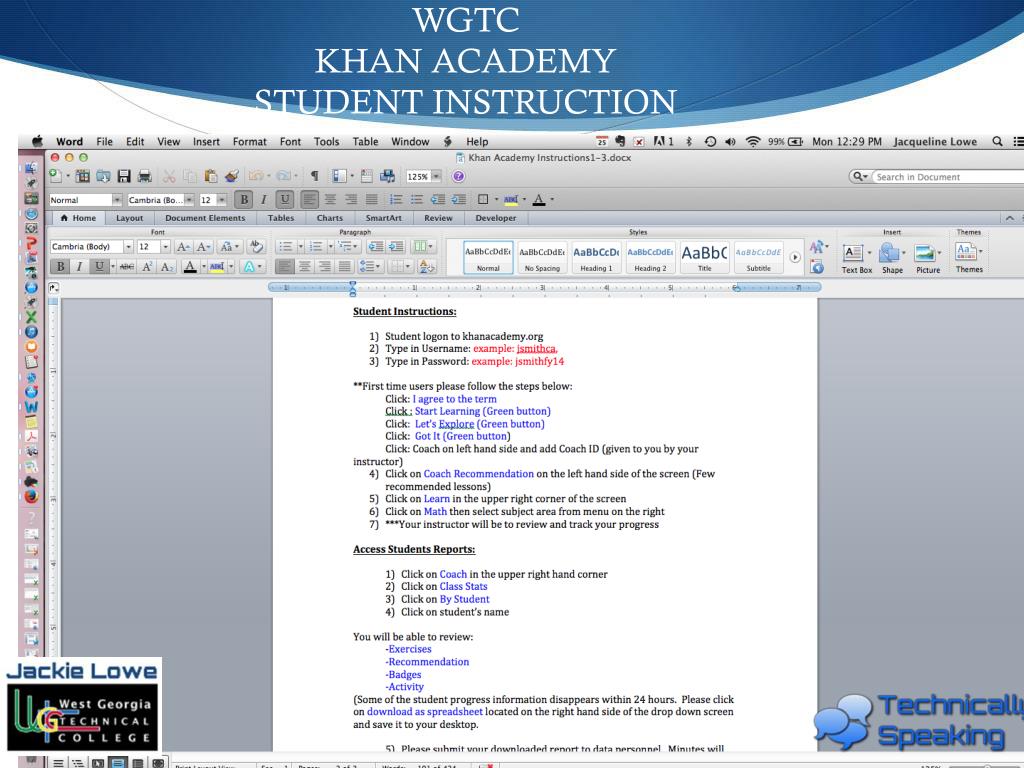Click Font Color A in Formatting toolbar
This screenshot has height=768, width=1024.
point(539,199)
